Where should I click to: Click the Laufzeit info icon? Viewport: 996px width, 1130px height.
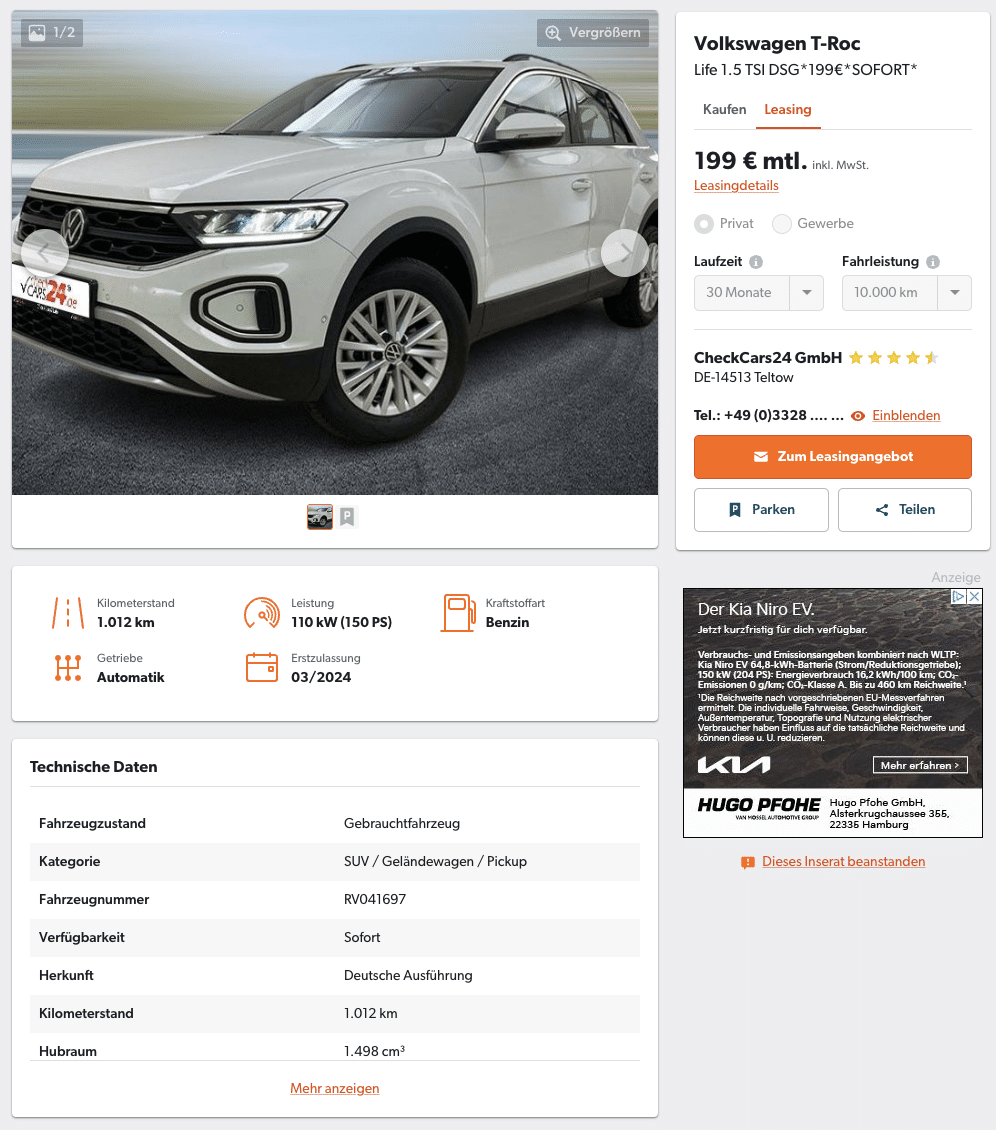pos(756,262)
